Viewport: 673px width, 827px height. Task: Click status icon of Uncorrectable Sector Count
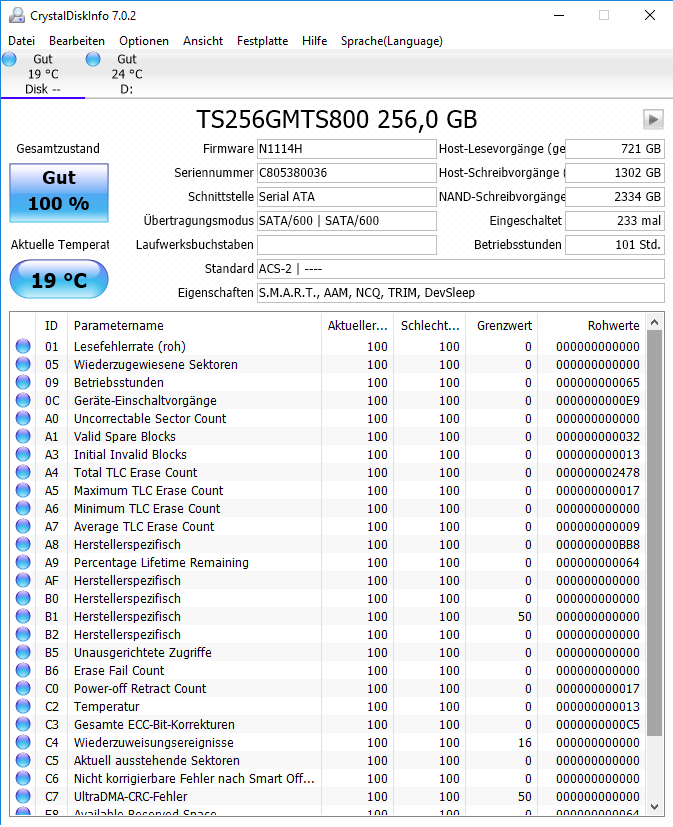coord(23,418)
